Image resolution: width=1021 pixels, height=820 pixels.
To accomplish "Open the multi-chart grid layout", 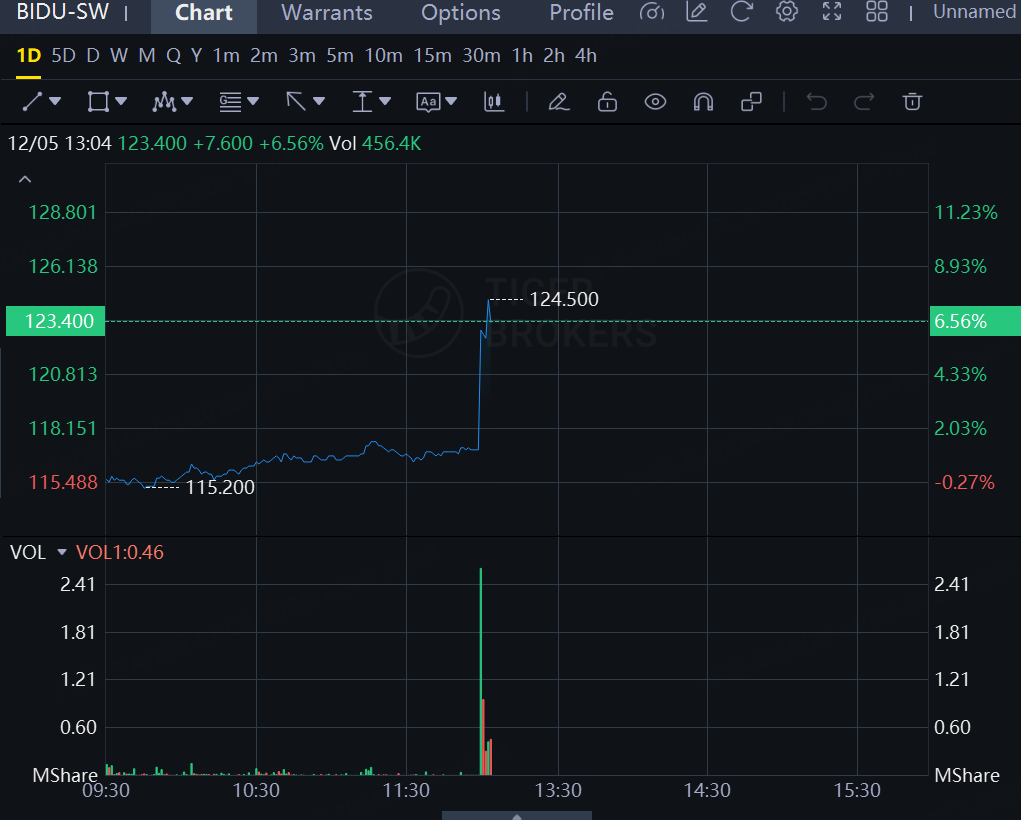I will (876, 12).
